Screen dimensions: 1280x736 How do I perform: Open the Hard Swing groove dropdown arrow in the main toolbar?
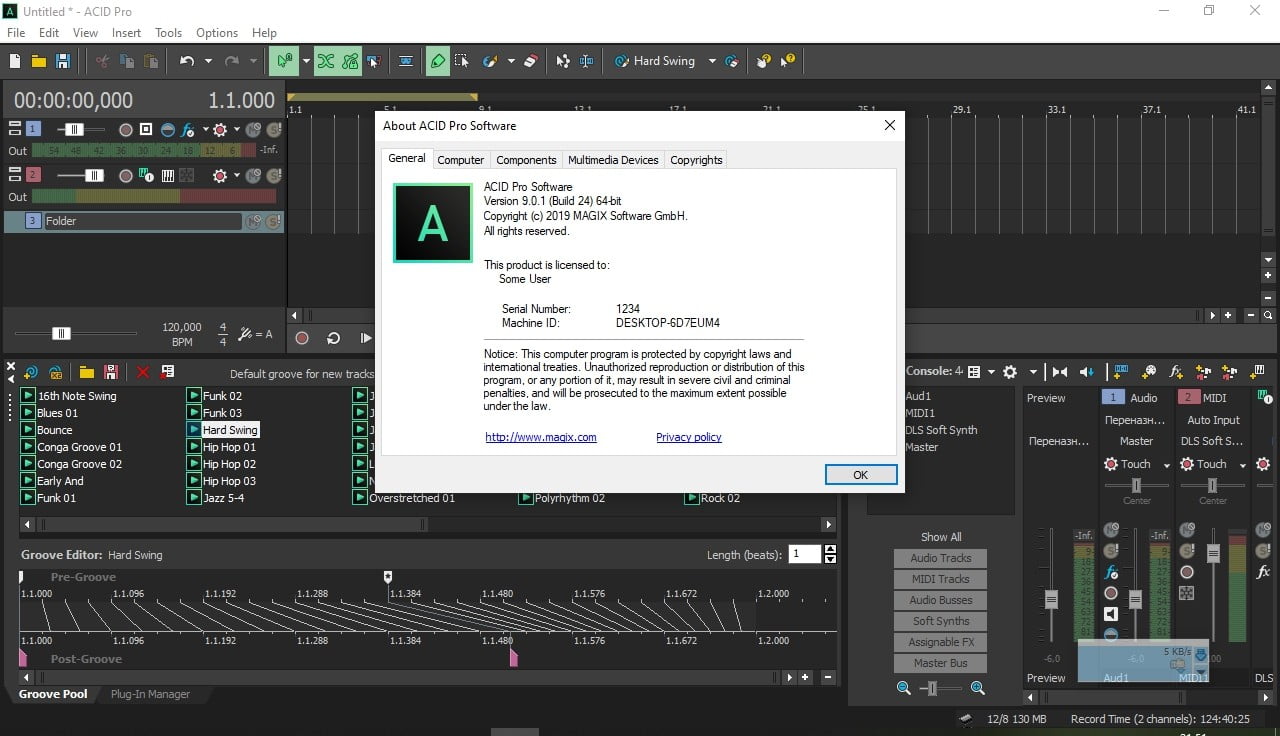712,61
